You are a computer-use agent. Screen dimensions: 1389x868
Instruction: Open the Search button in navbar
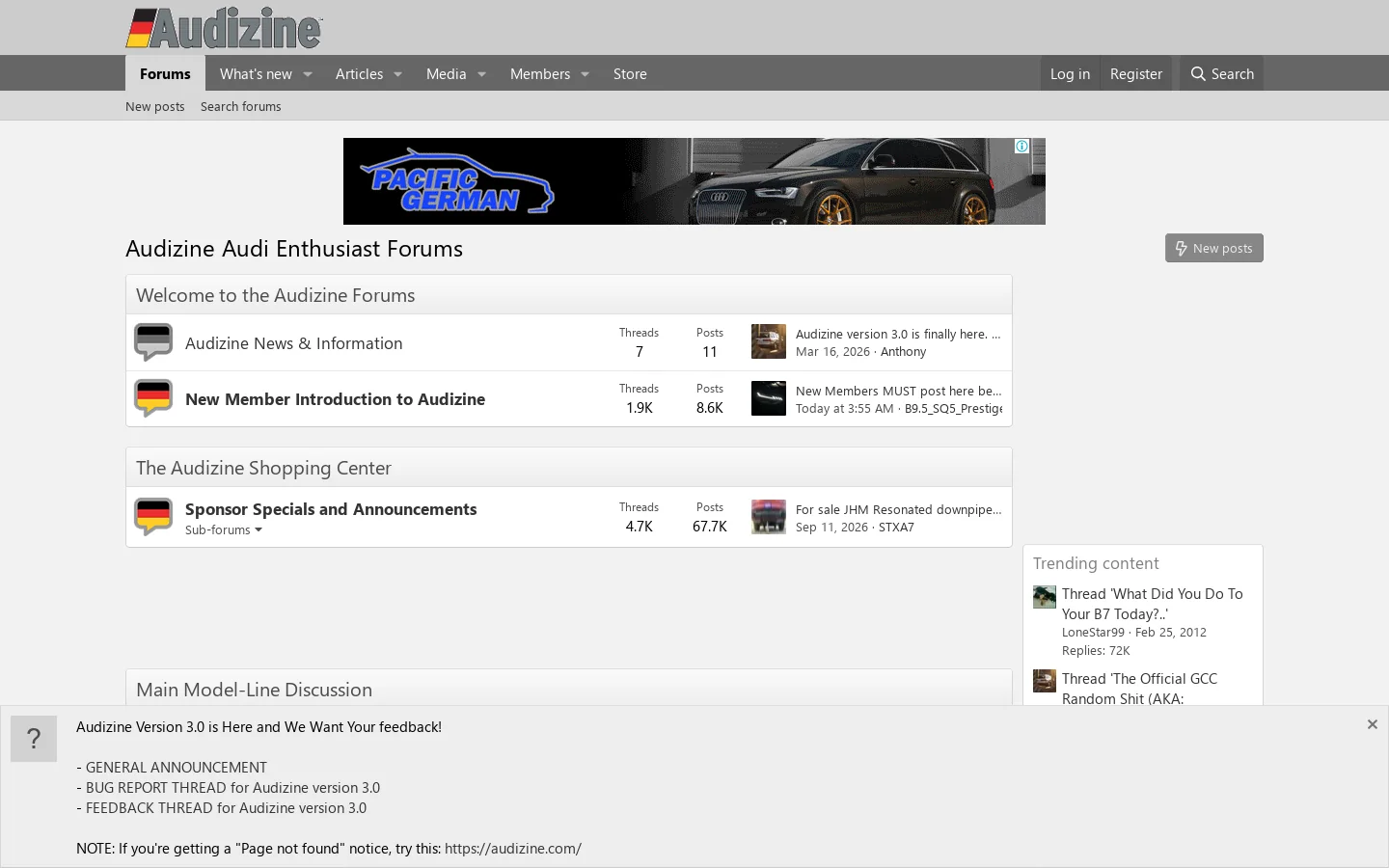(x=1222, y=73)
